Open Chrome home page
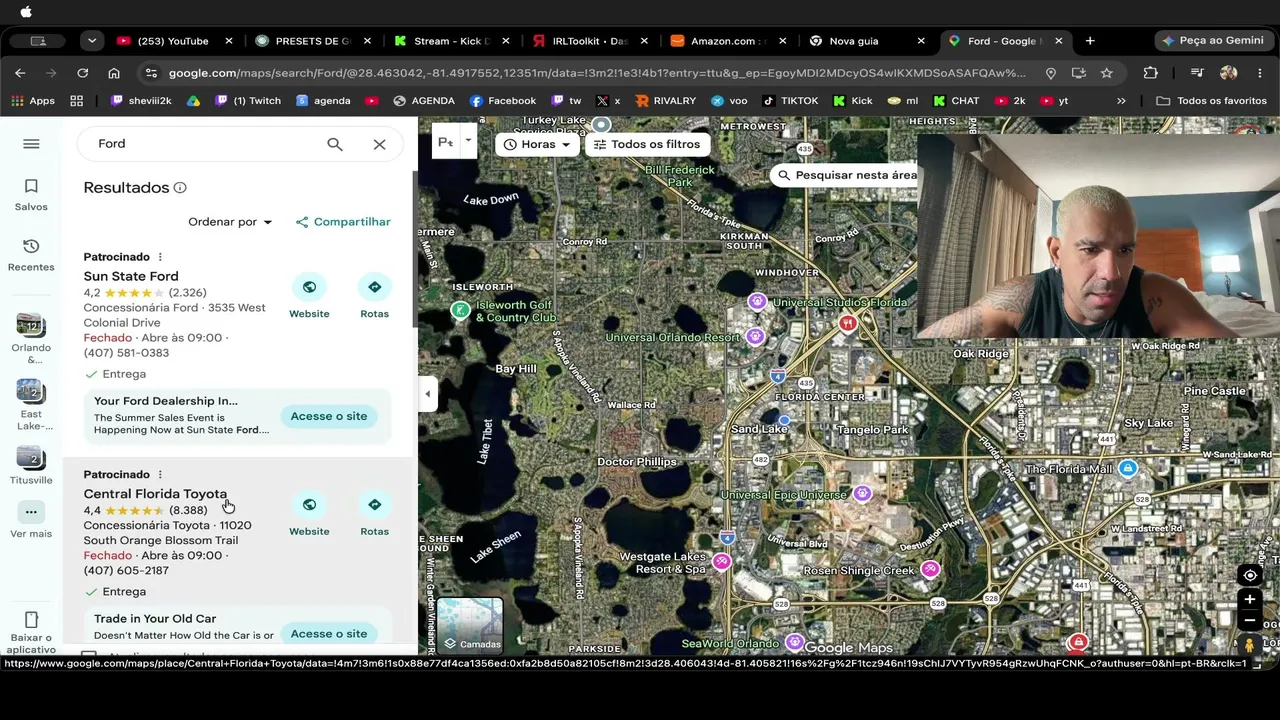Viewport: 1280px width, 720px height. pyautogui.click(x=114, y=73)
